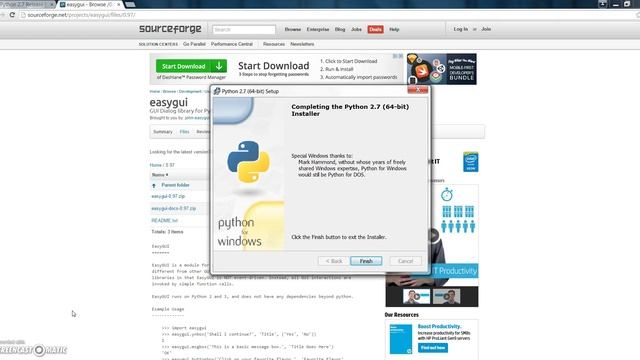Open the SourceForge logo homepage link
The image size is (640, 360).
click(170, 29)
